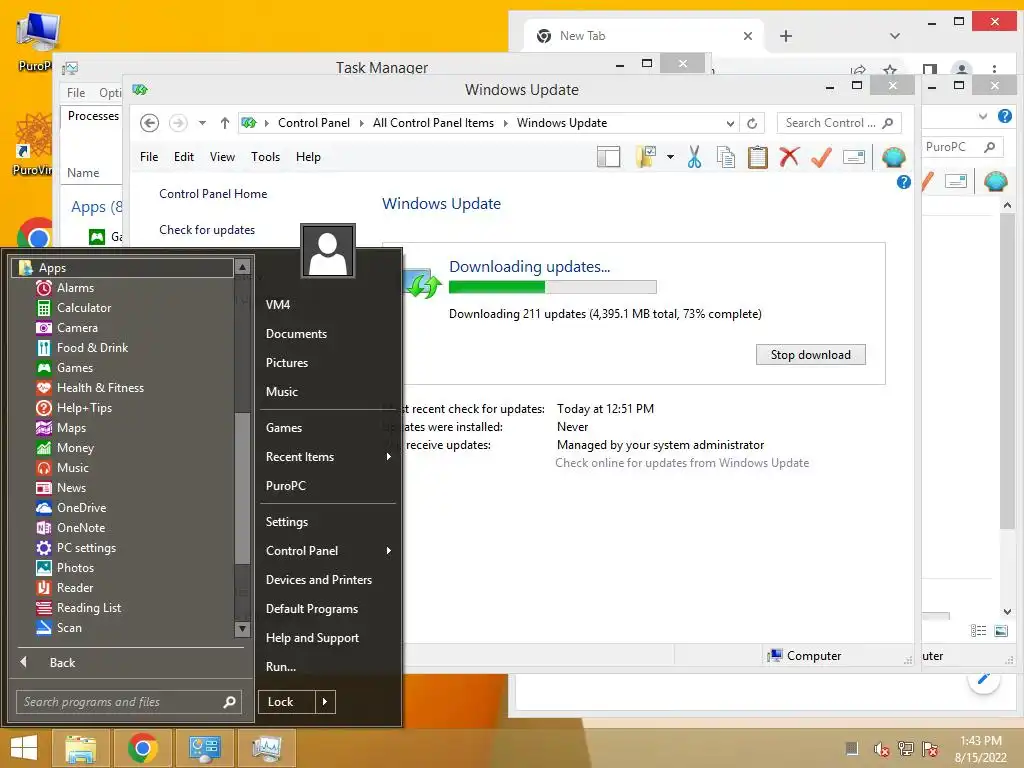Launch Maps from Apps list
Viewport: 1024px width, 768px height.
[61, 428]
